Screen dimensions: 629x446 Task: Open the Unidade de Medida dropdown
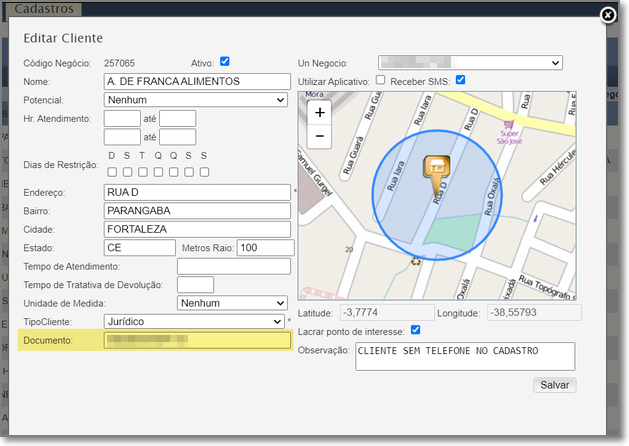(232, 303)
